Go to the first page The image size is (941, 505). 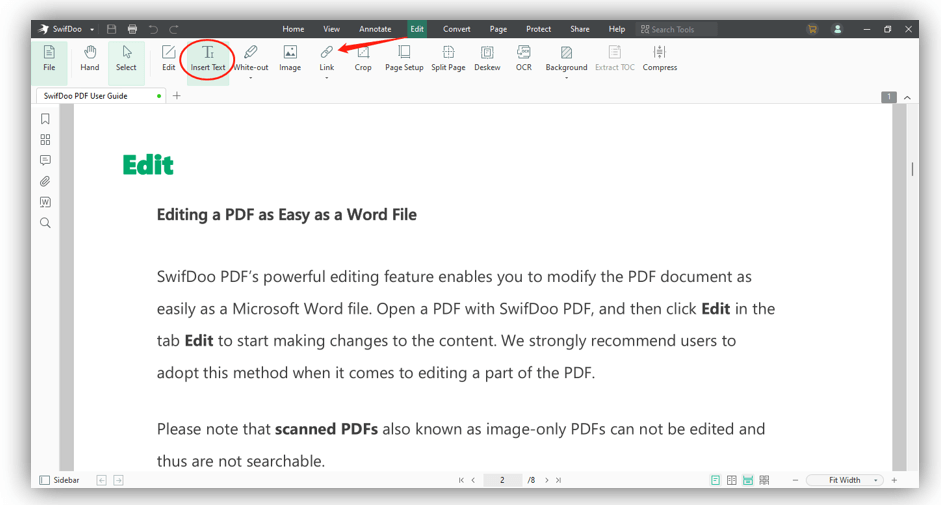click(461, 480)
